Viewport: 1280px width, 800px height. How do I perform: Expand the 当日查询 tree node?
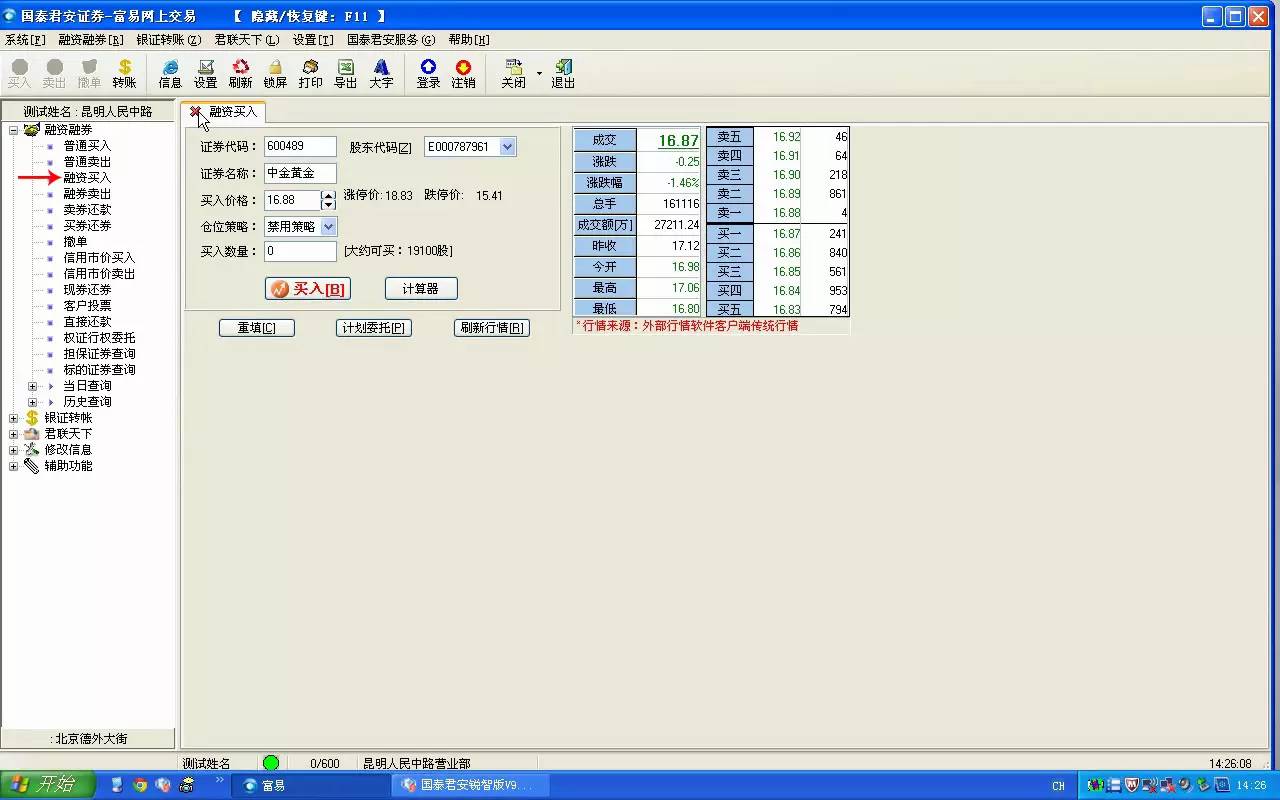tap(32, 386)
